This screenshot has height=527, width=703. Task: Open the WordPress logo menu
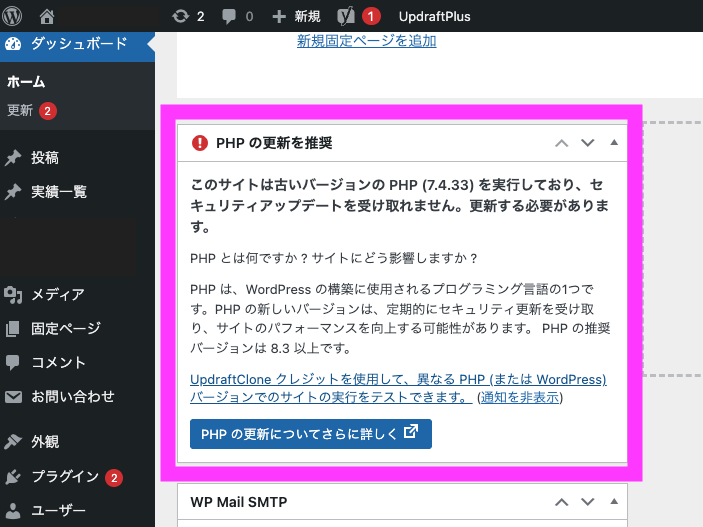12,16
